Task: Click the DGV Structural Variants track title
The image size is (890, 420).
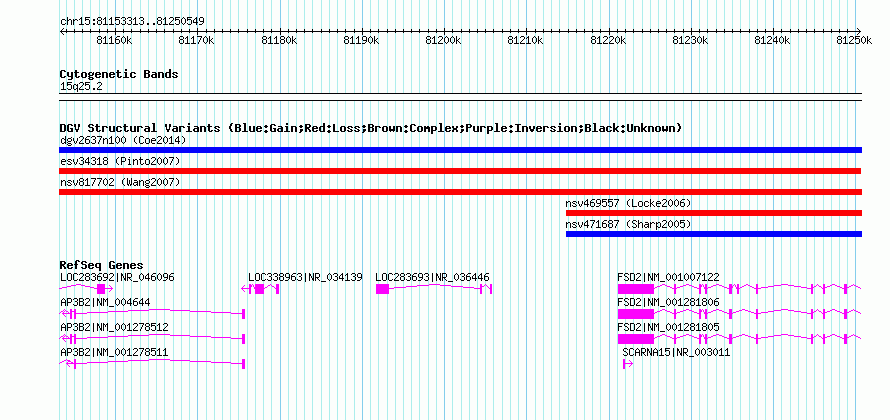Action: click(371, 128)
